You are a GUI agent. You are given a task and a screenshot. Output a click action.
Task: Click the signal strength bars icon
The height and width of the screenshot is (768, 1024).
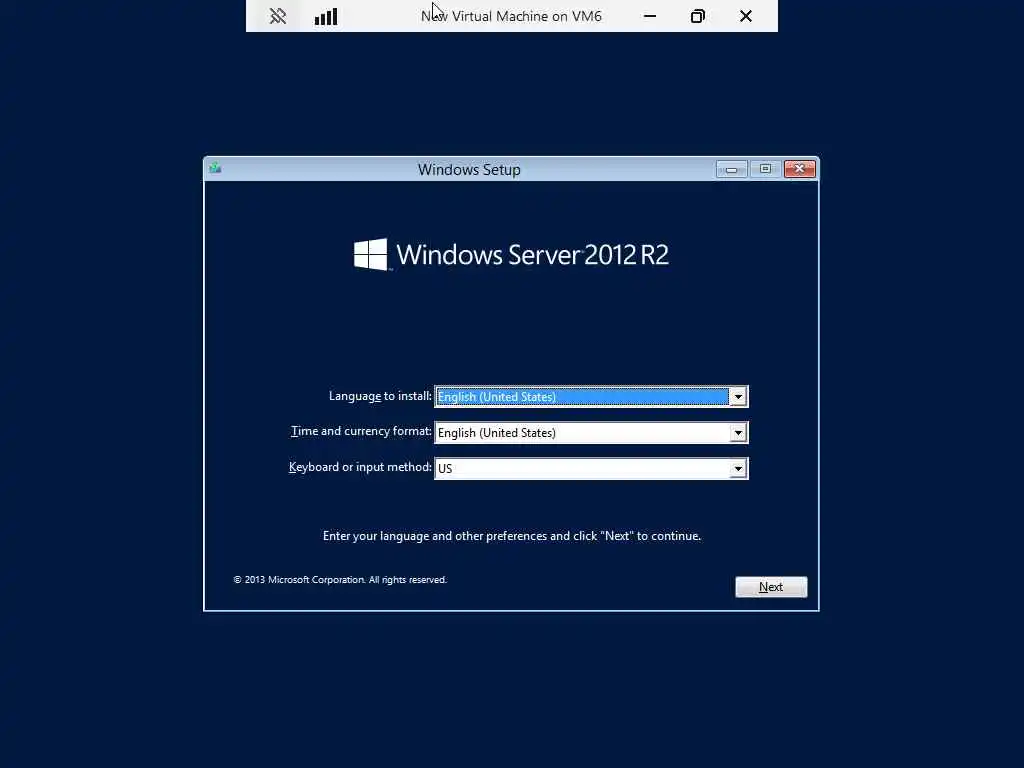pos(326,16)
